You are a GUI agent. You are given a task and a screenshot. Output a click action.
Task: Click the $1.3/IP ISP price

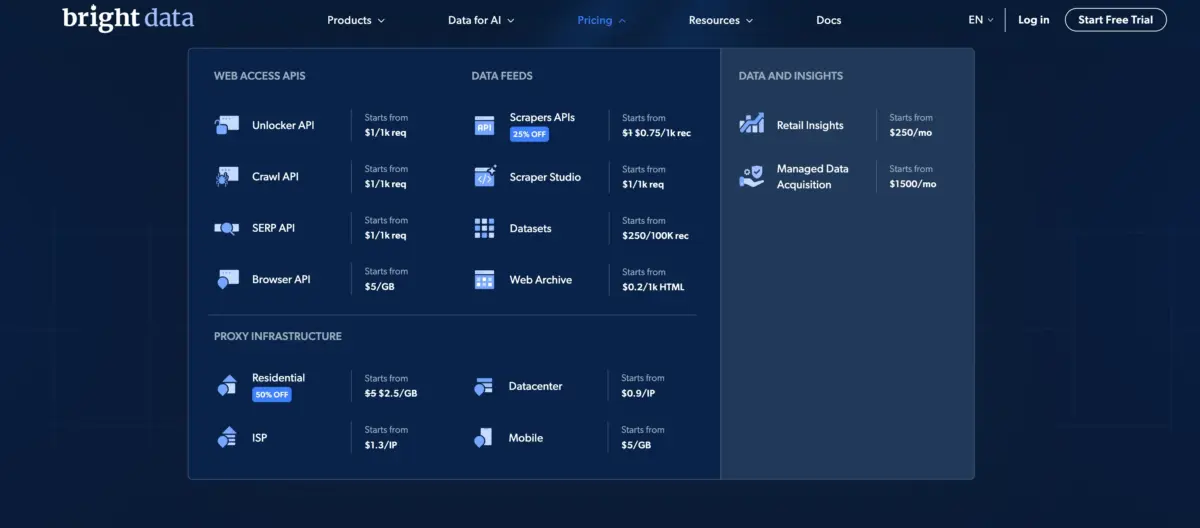[x=381, y=445]
